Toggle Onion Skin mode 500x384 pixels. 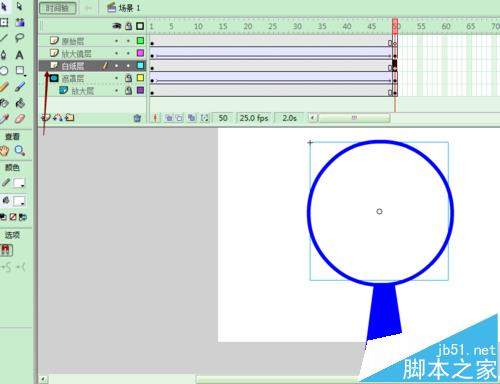point(169,118)
